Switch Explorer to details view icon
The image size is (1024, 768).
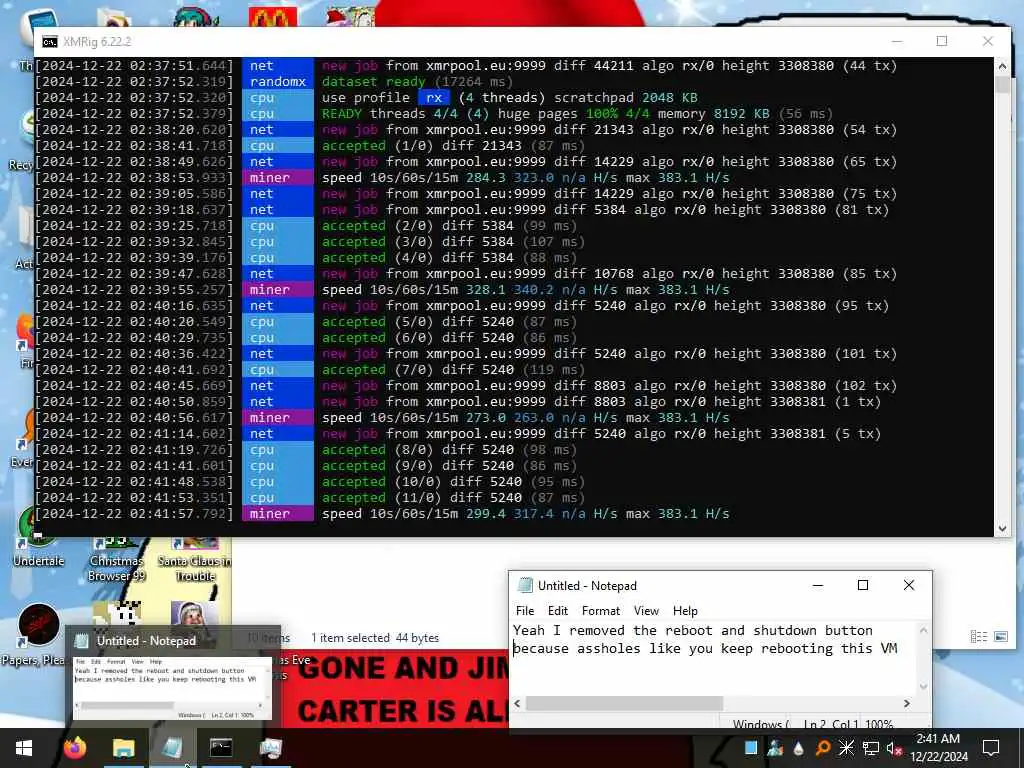[x=978, y=637]
